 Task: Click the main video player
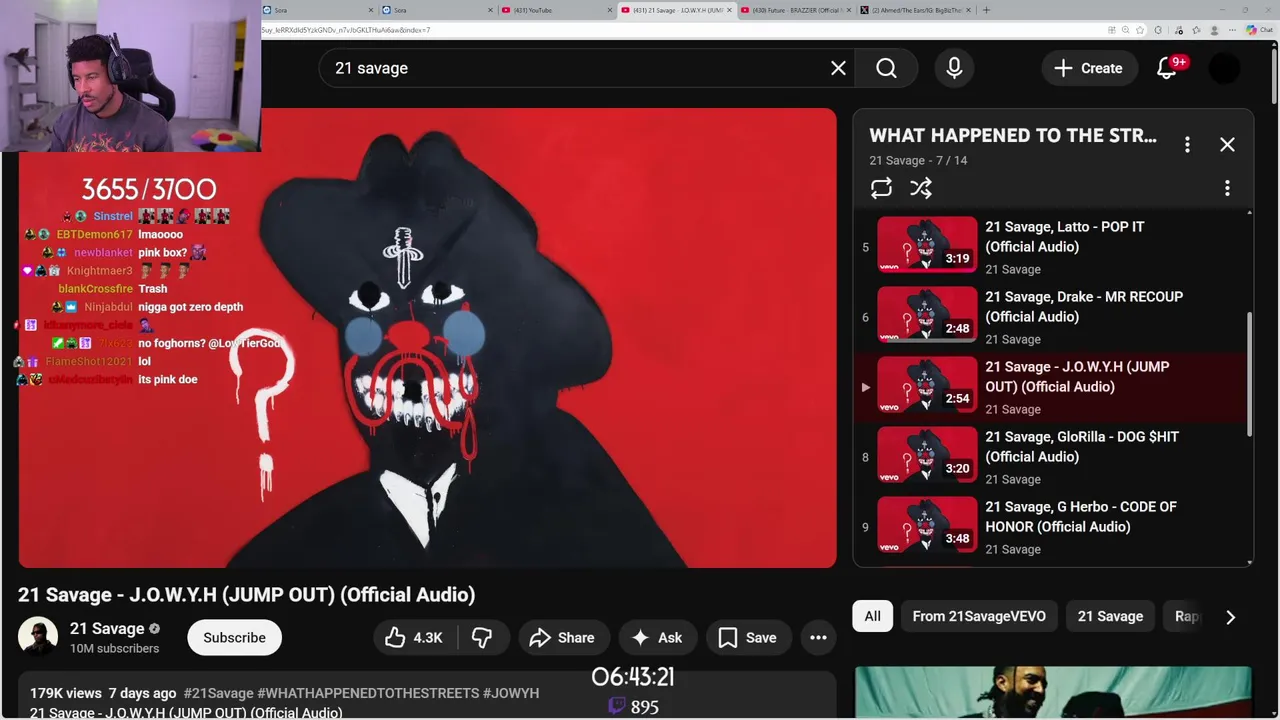point(427,338)
